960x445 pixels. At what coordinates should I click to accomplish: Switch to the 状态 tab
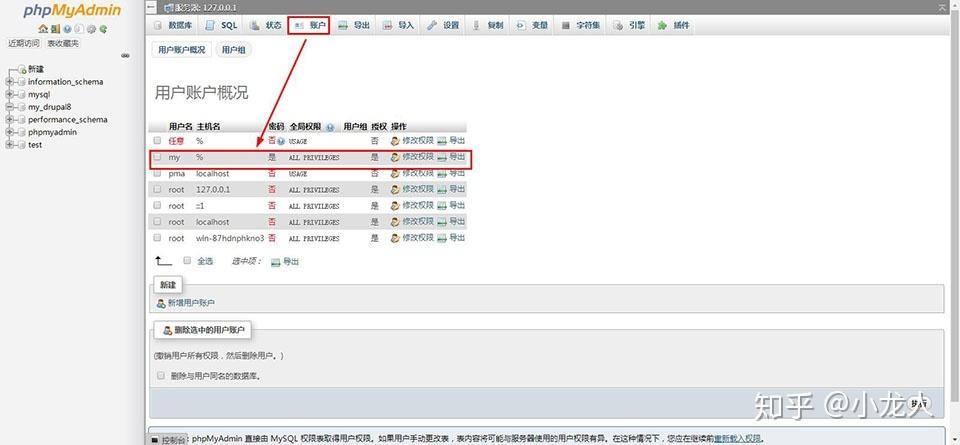click(x=266, y=25)
